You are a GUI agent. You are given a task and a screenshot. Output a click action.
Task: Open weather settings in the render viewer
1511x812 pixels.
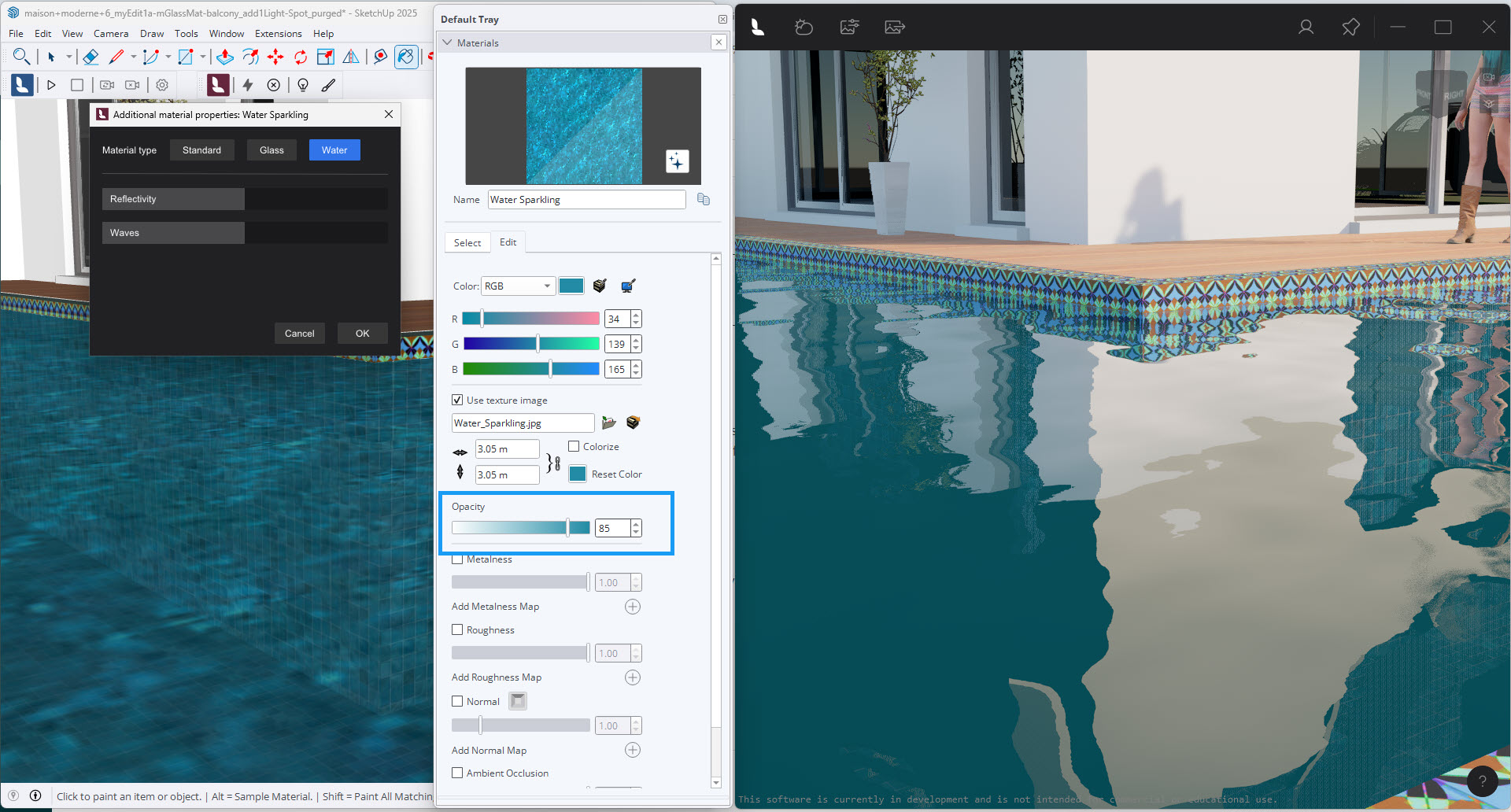(x=804, y=27)
